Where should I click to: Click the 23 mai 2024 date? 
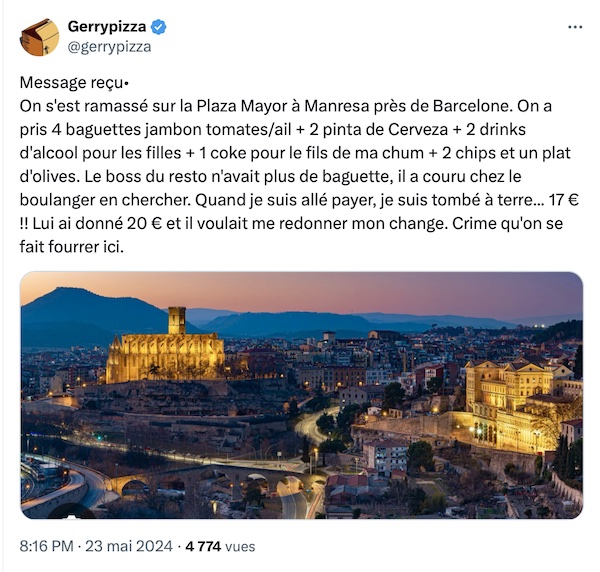coord(129,546)
